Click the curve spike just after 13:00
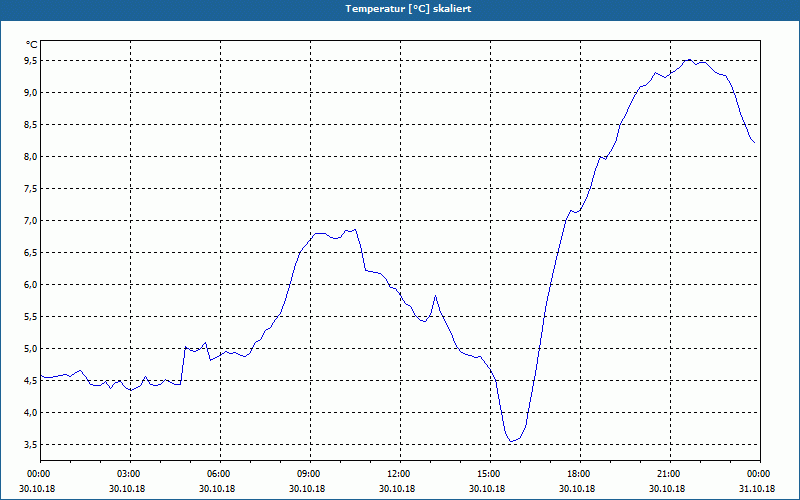This screenshot has width=800, height=500. 435,295
